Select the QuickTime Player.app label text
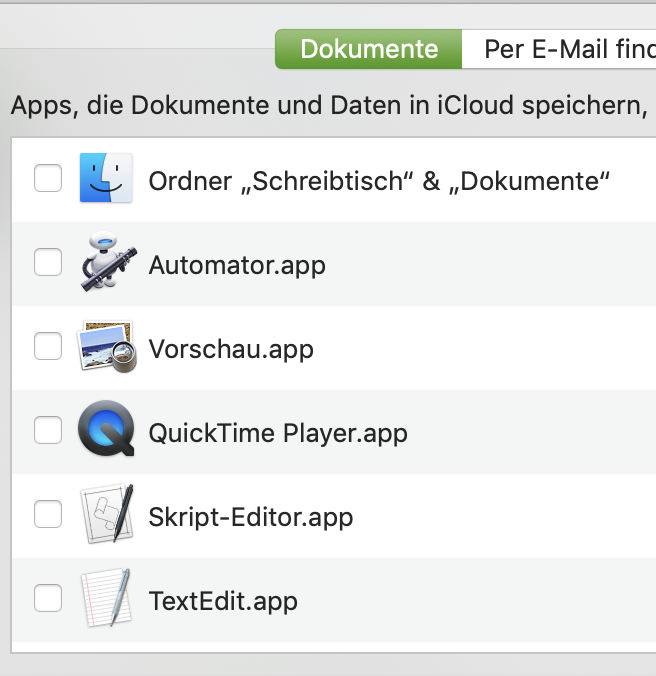The width and height of the screenshot is (656, 676). point(278,433)
